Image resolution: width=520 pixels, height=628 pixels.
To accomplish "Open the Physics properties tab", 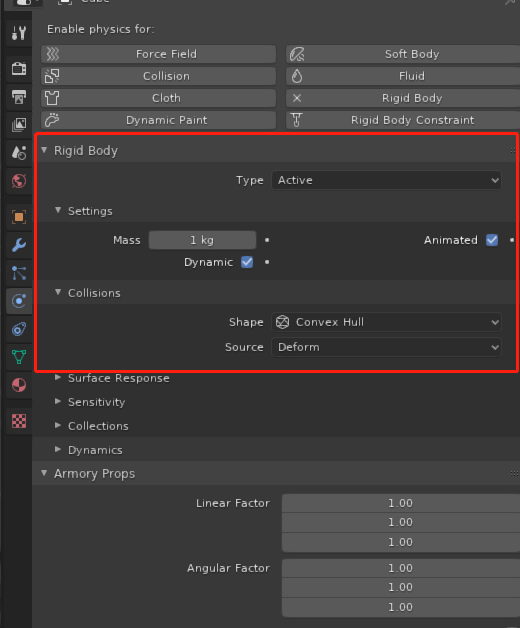I will pos(19,301).
